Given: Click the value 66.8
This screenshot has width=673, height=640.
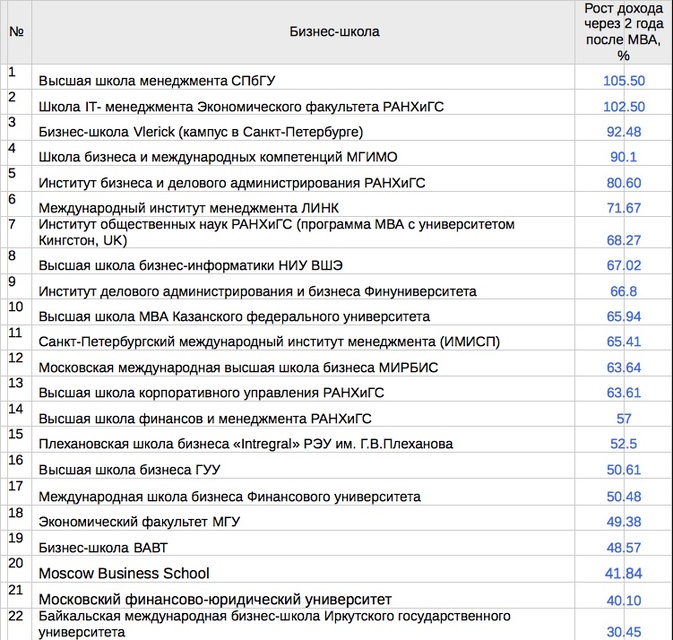Looking at the screenshot, I should click(x=624, y=291).
